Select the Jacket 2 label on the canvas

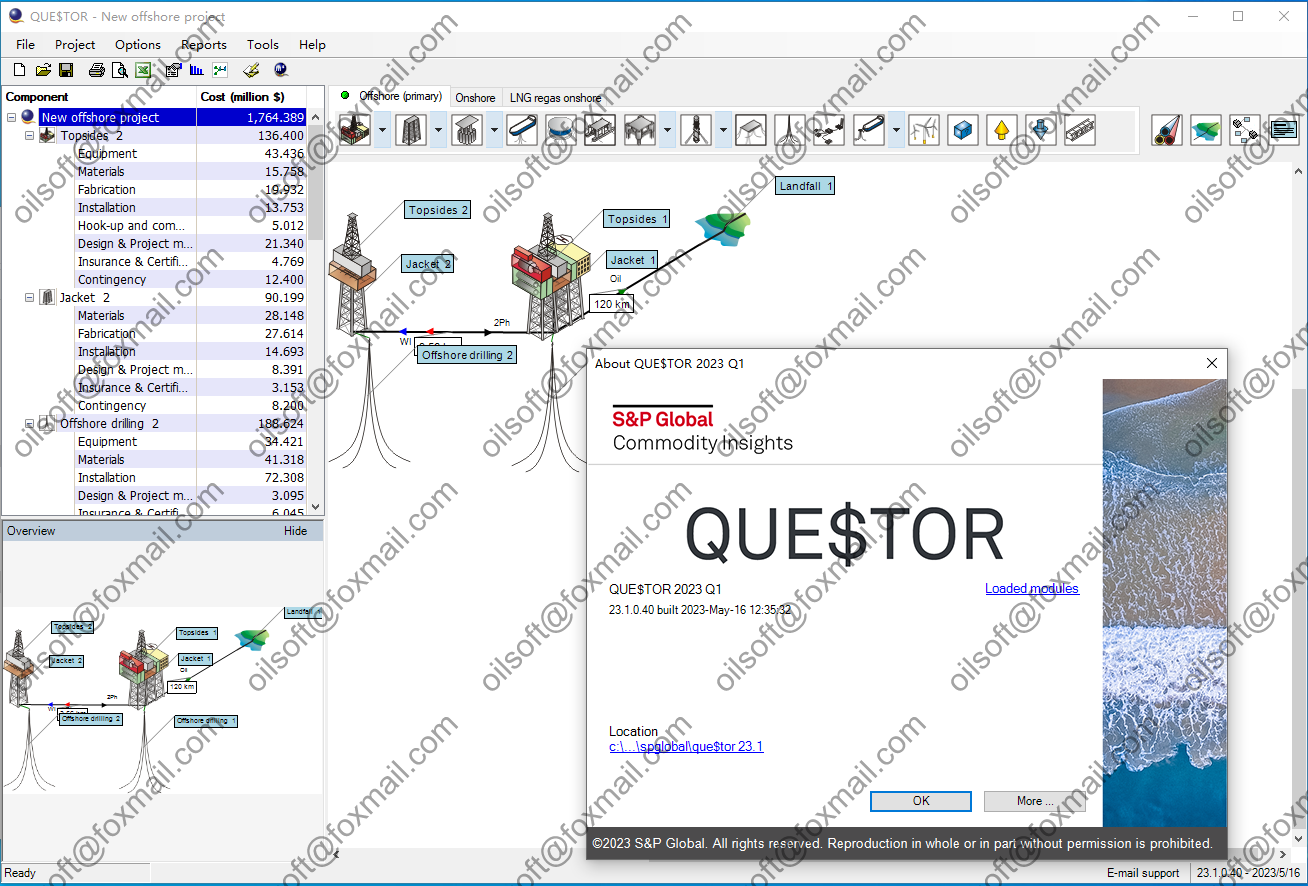click(x=428, y=264)
